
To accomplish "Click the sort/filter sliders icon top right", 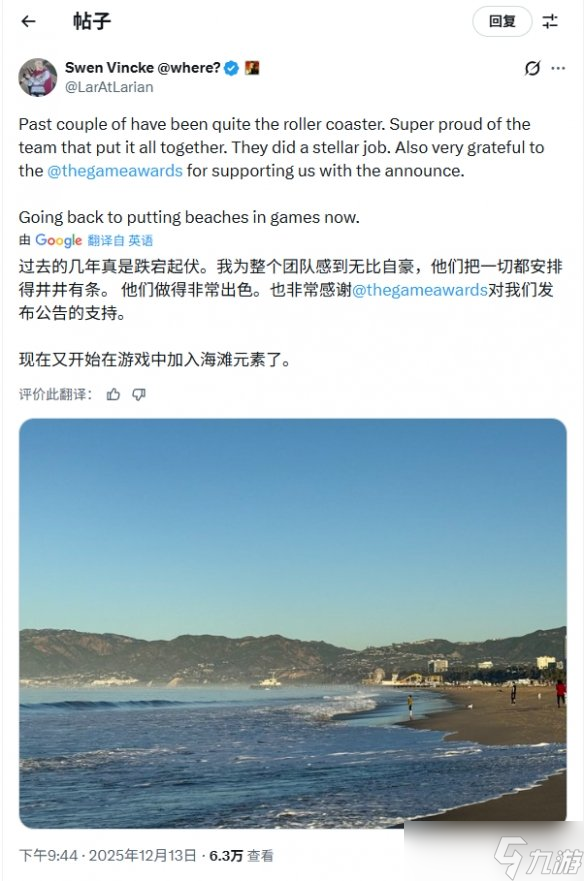I will pyautogui.click(x=550, y=22).
